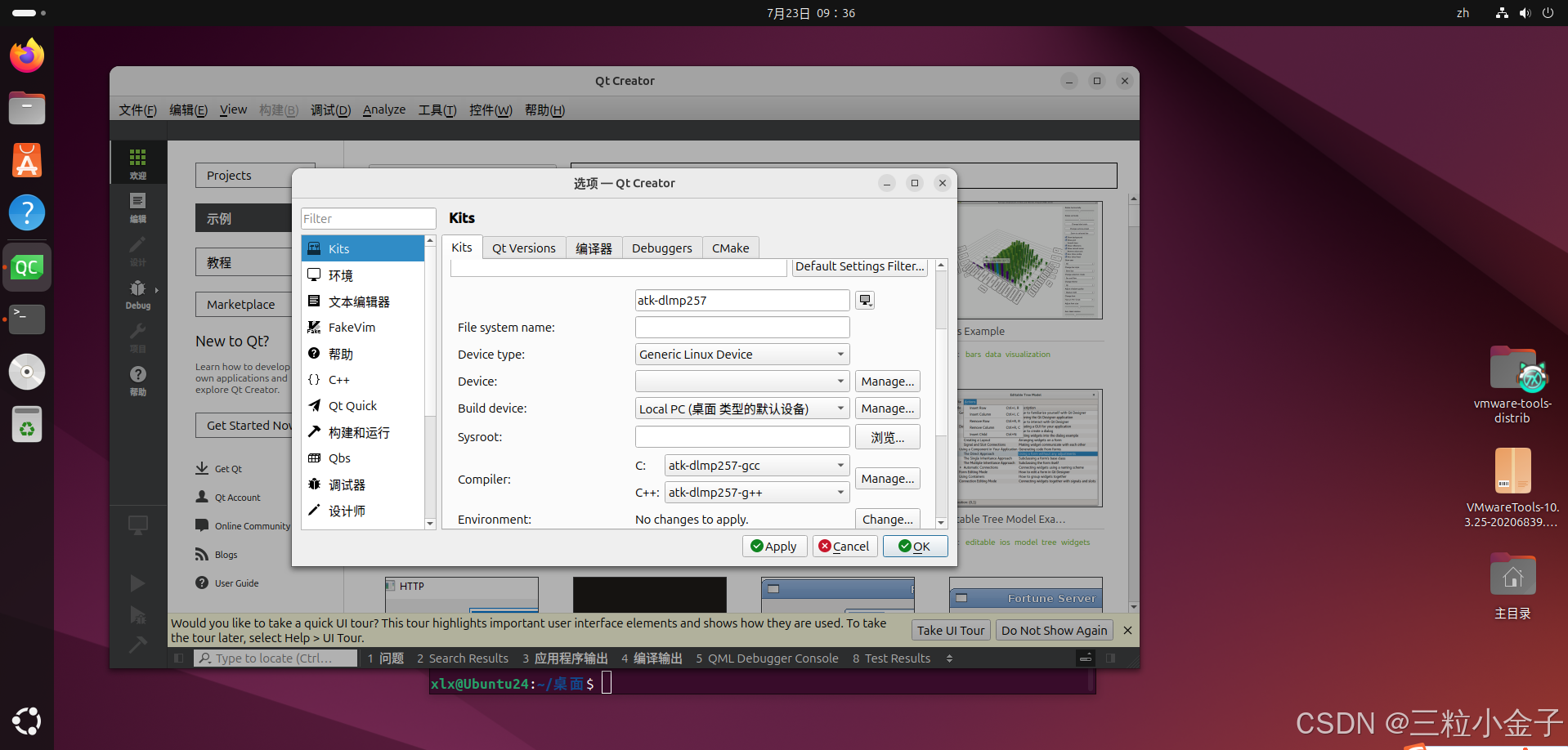This screenshot has height=750, width=1568.
Task: Click Change button for Environment
Action: (x=888, y=520)
